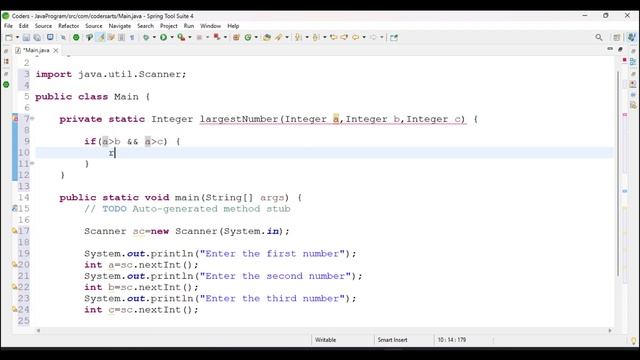The image size is (640, 360).
Task: Click the 'Smart Insert' status bar entry
Action: (392, 340)
